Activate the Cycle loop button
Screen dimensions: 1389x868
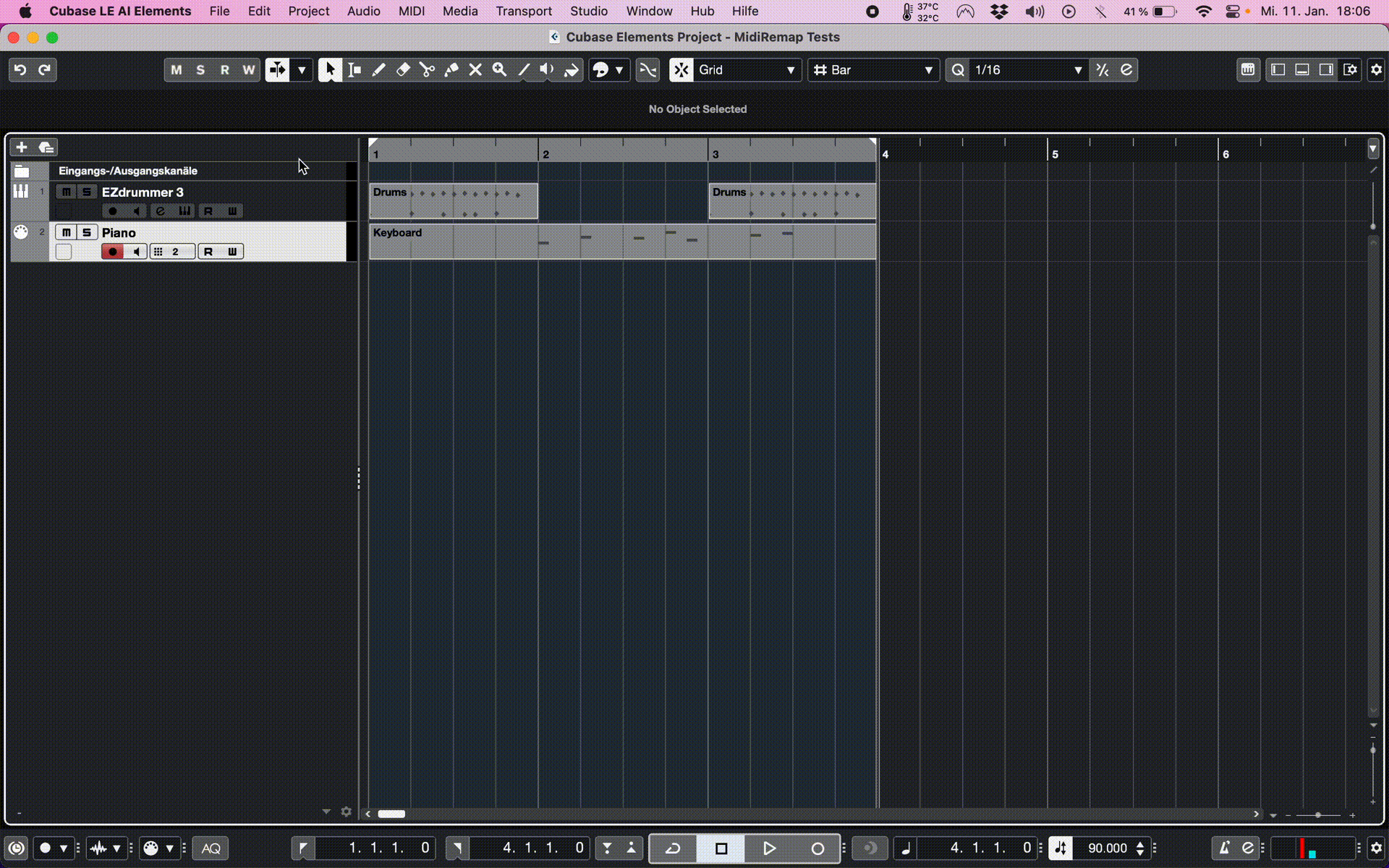click(673, 848)
